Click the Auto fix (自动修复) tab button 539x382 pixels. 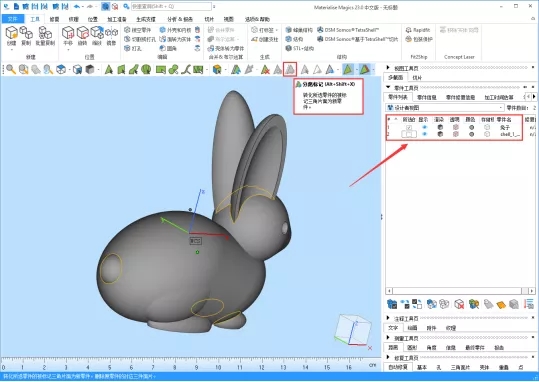[x=398, y=367]
